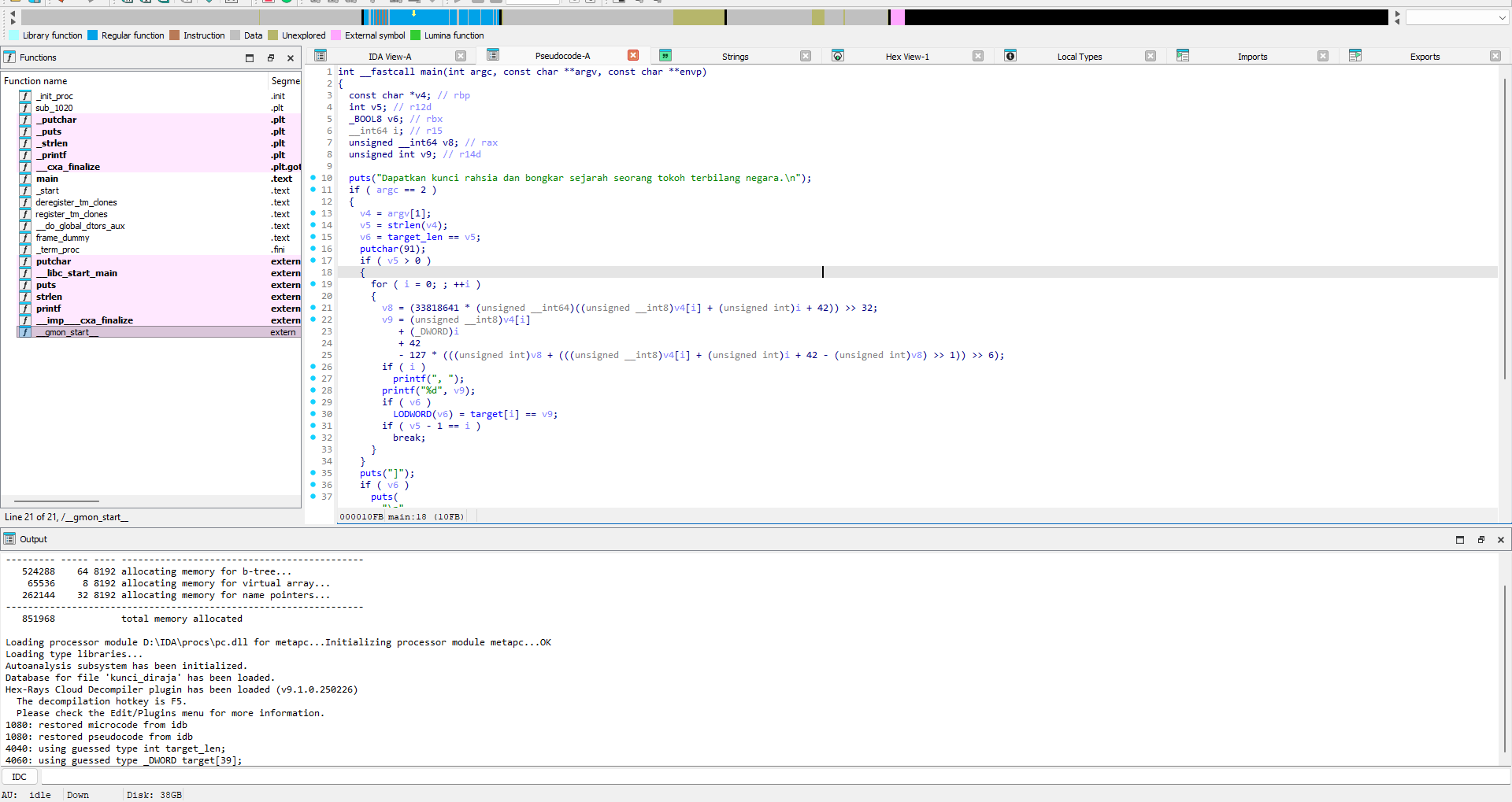
Task: Toggle breakpoint dot on line 19
Action: coord(313,284)
